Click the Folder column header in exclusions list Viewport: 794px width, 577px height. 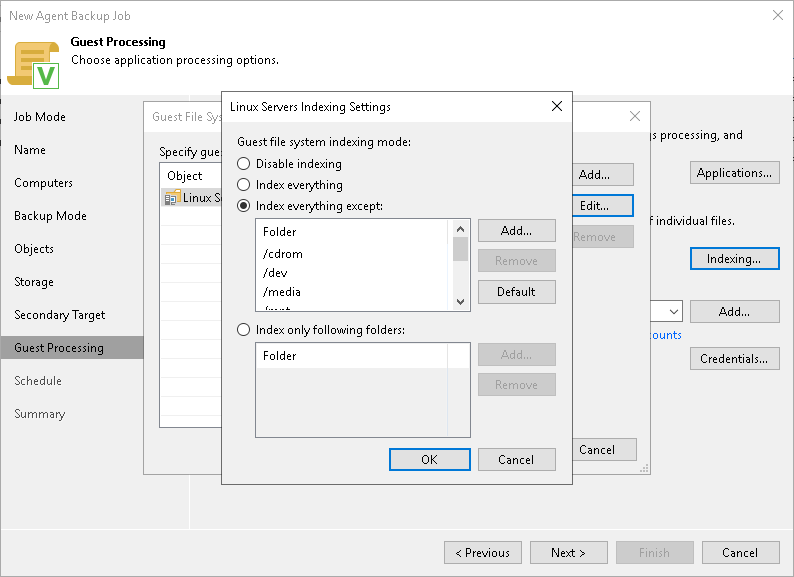point(352,232)
